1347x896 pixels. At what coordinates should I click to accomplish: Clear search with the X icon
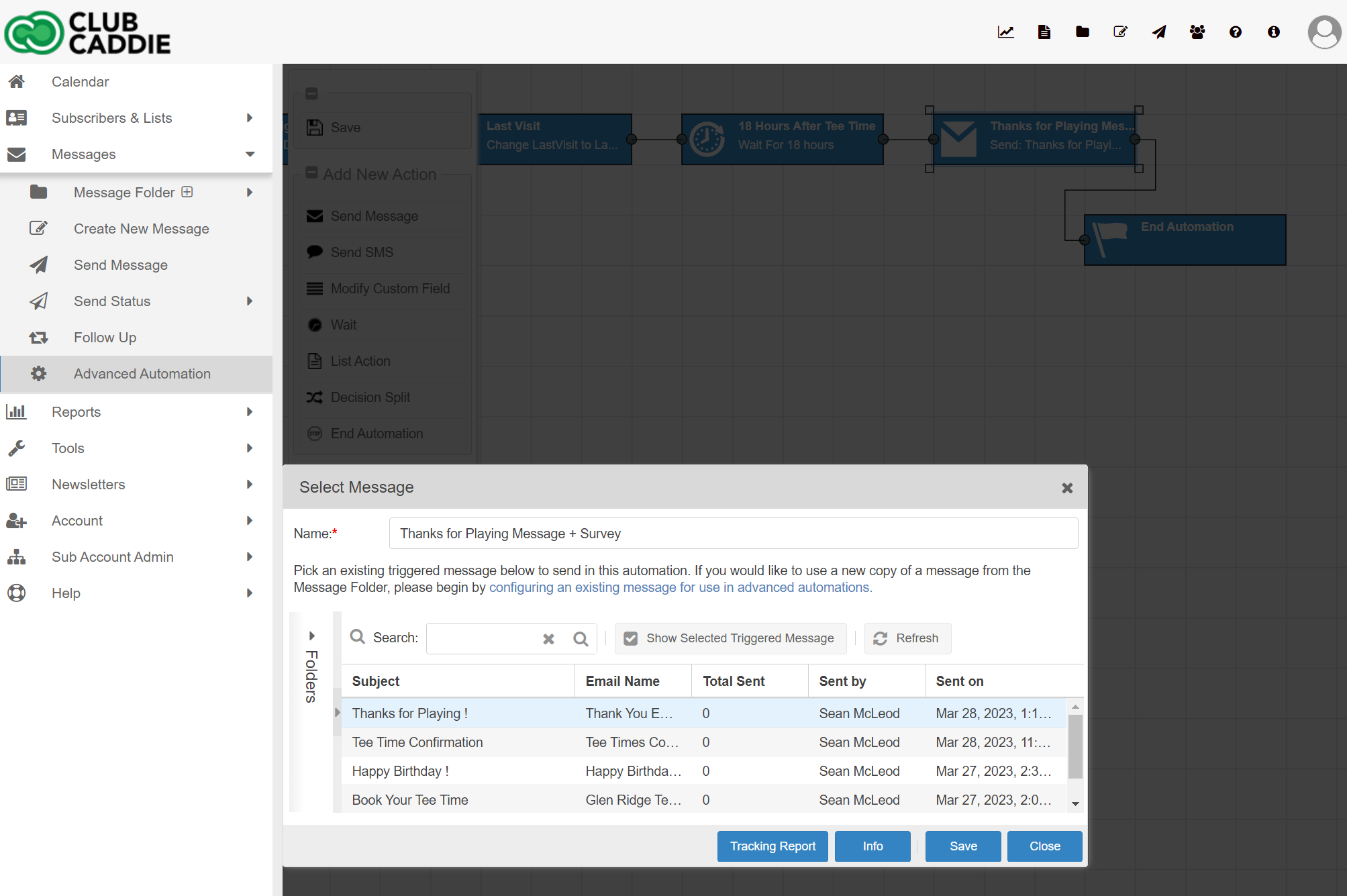coord(548,639)
